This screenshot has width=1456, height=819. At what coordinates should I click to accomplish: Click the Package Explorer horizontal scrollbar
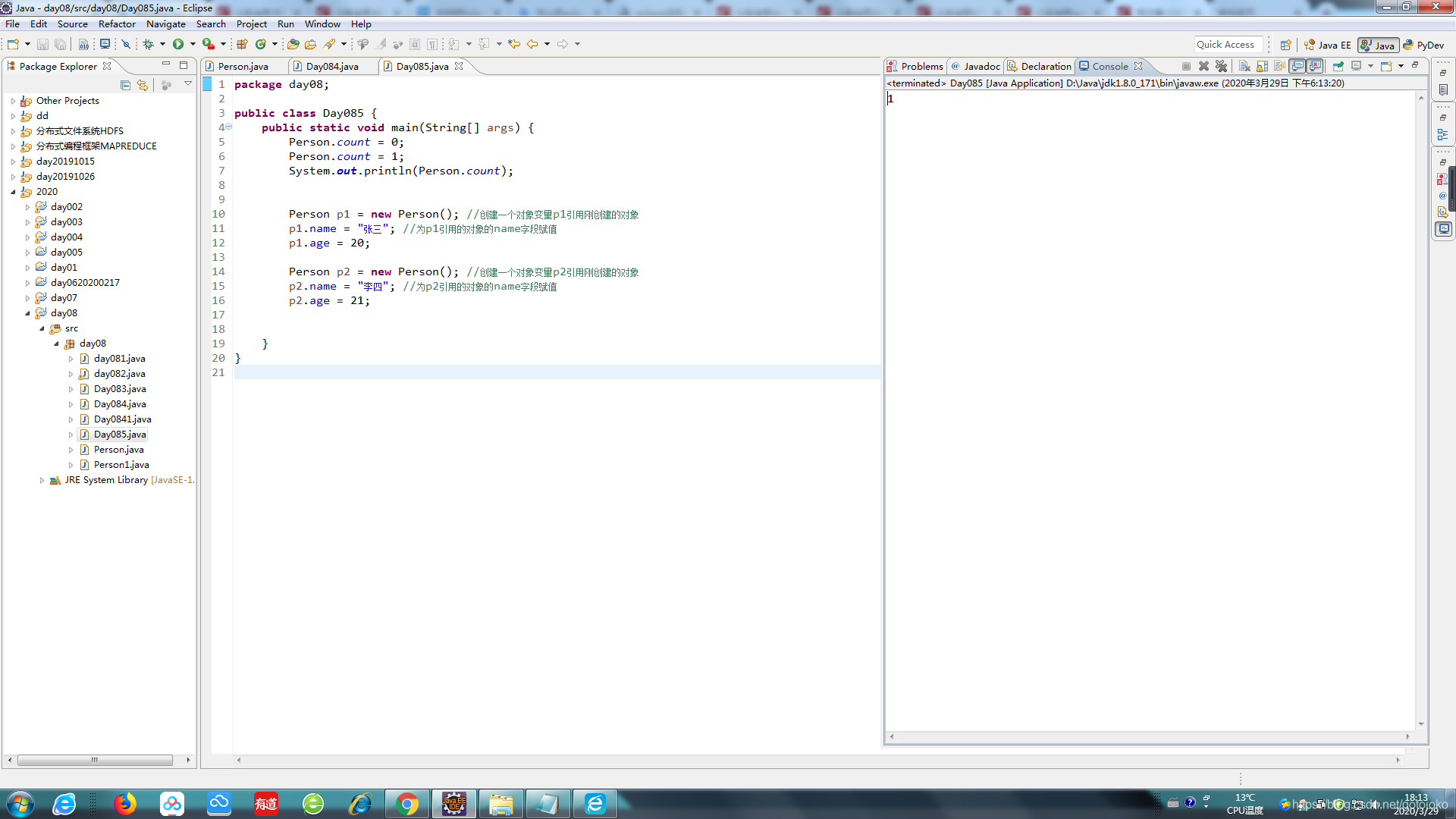[x=95, y=760]
